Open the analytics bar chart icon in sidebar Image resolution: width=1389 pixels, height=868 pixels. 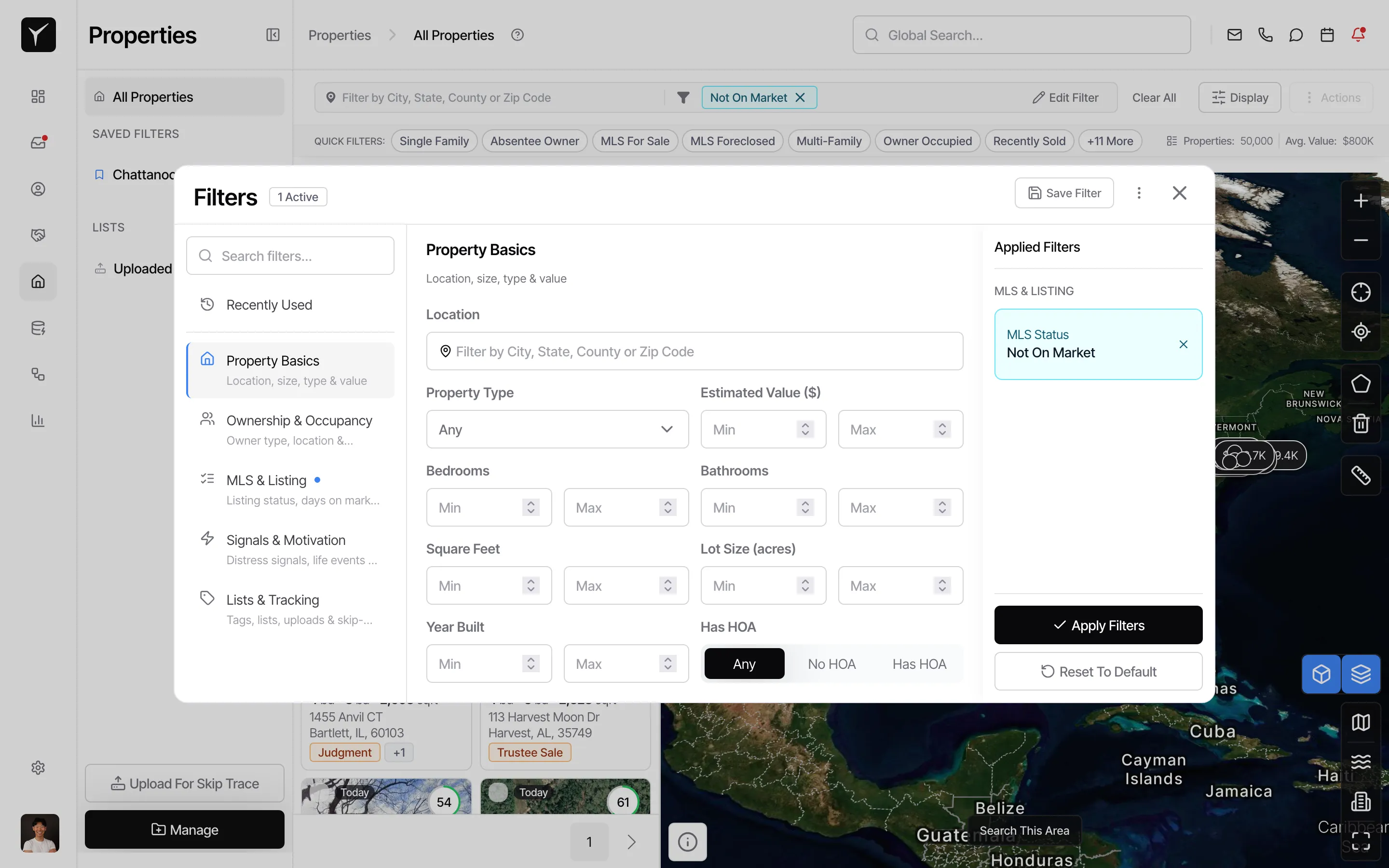[38, 420]
